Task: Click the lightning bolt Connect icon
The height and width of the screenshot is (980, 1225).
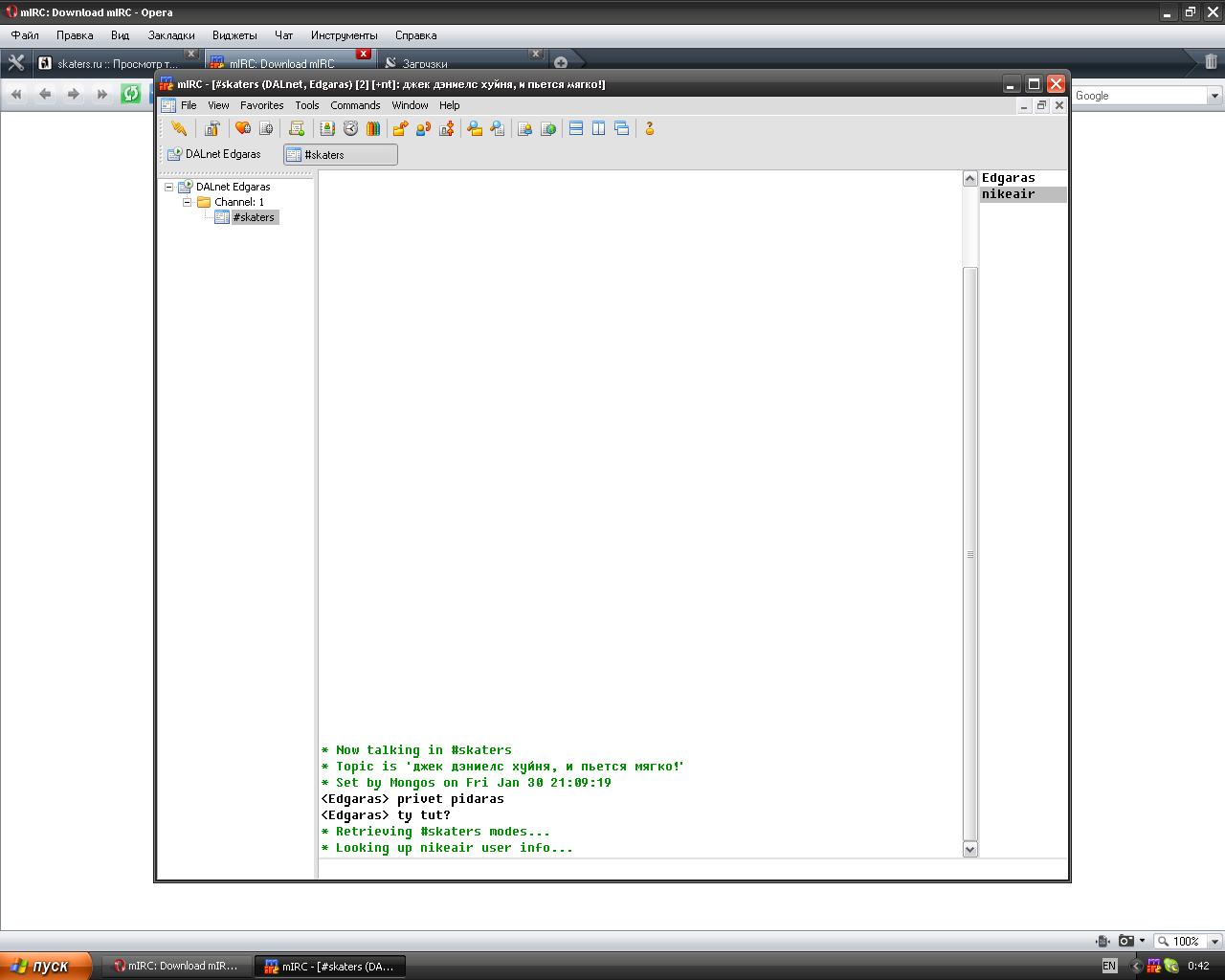Action: point(179,128)
